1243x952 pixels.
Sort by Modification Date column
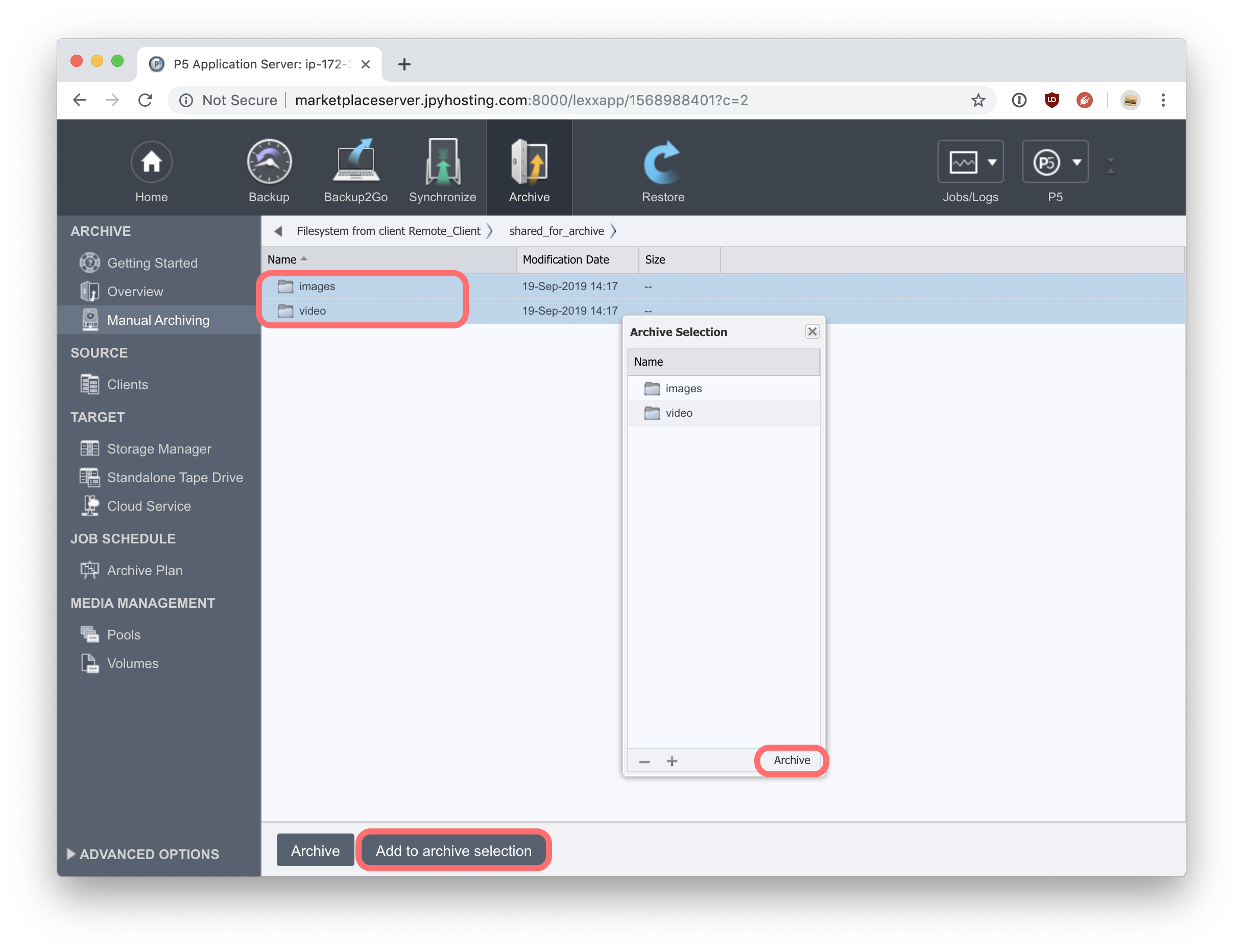point(577,259)
